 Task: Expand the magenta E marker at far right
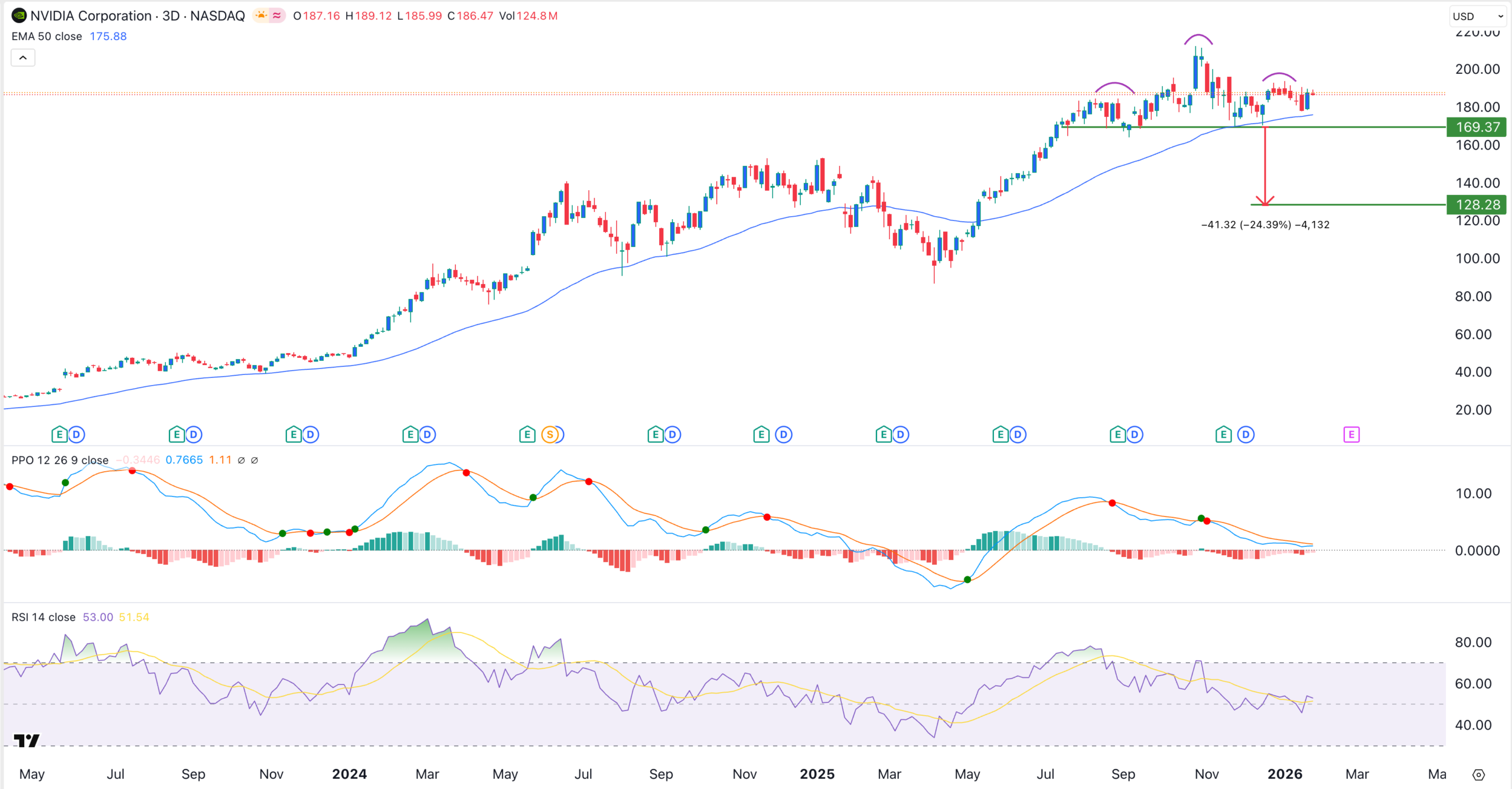coord(1353,433)
